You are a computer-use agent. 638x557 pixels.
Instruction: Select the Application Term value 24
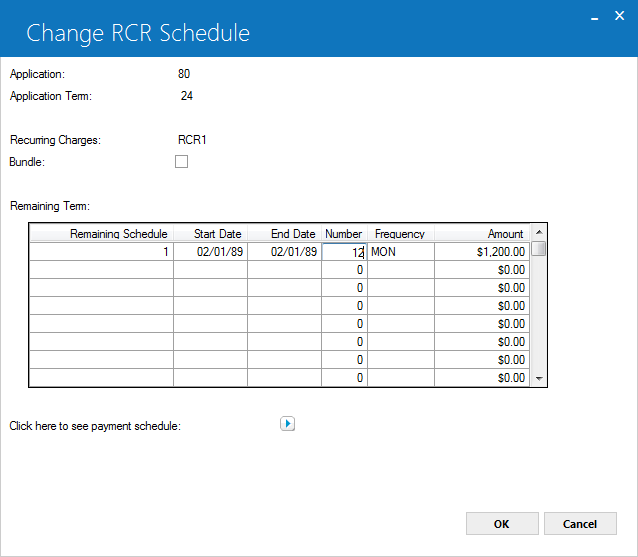[x=187, y=96]
